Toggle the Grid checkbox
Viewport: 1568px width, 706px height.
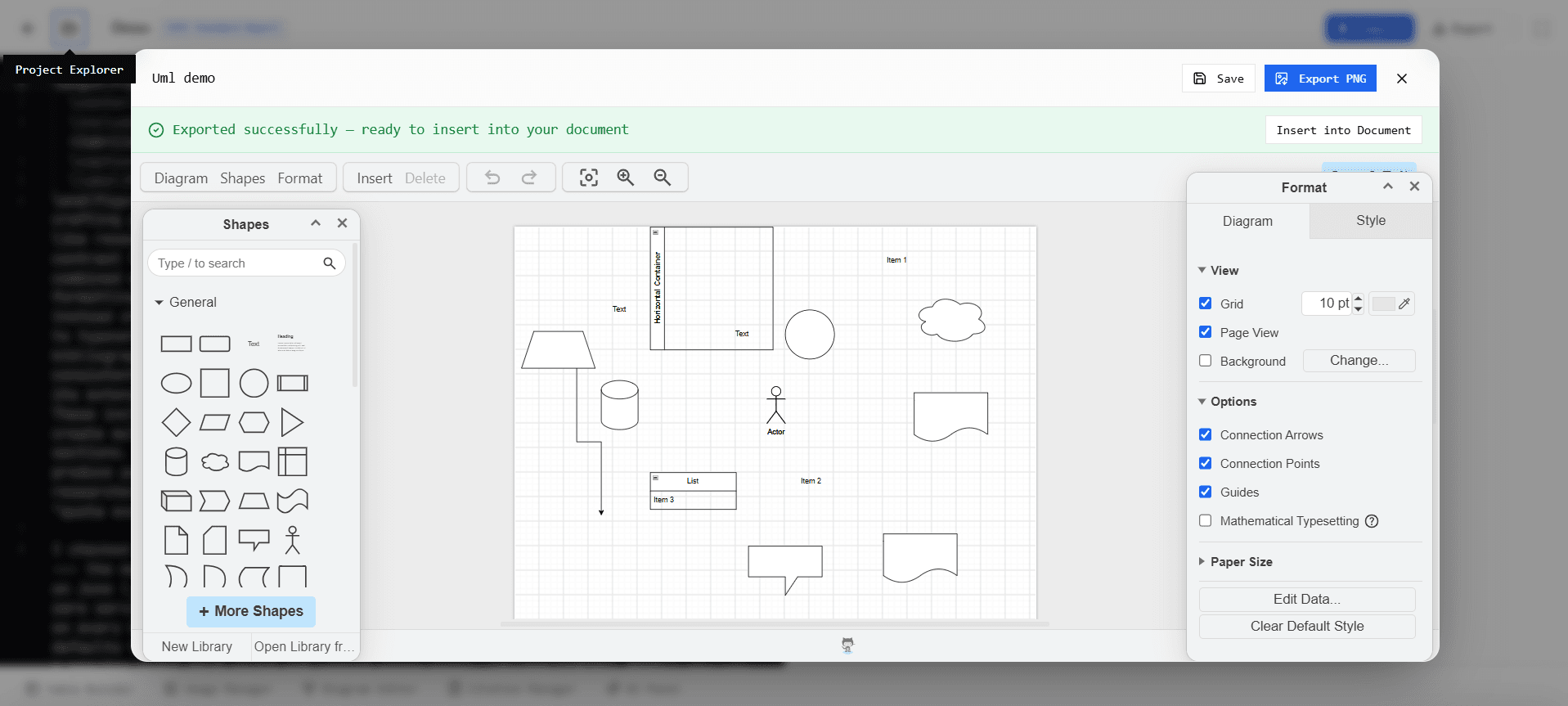1205,304
